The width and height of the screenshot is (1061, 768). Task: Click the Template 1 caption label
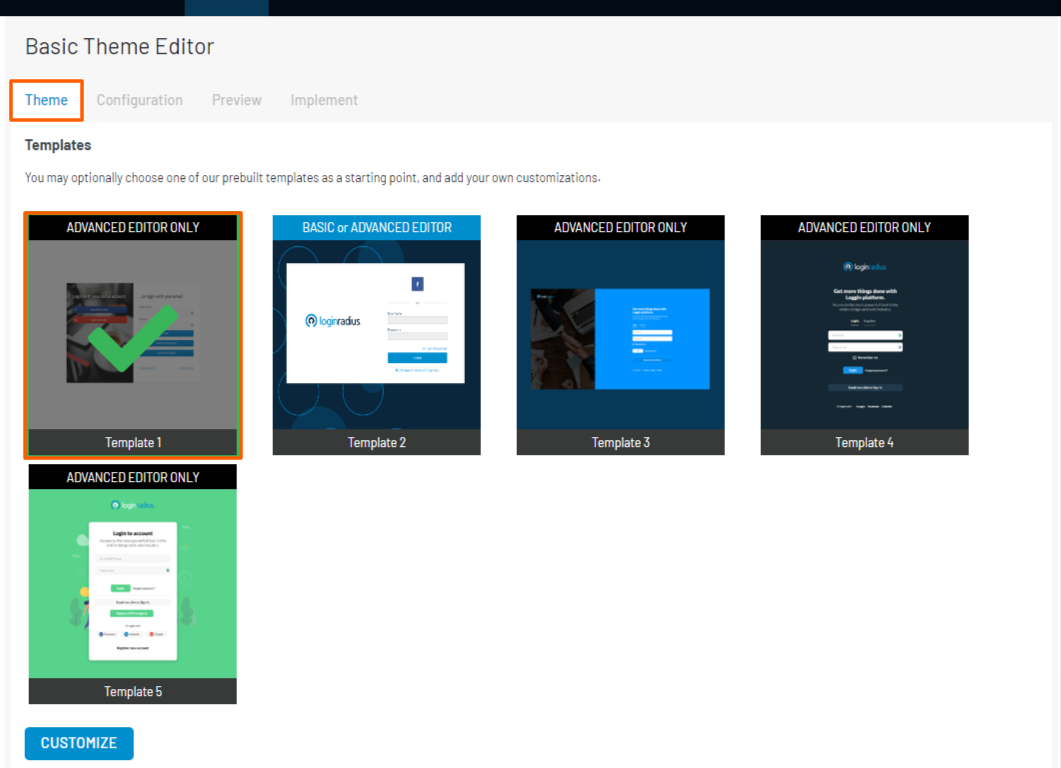click(132, 442)
